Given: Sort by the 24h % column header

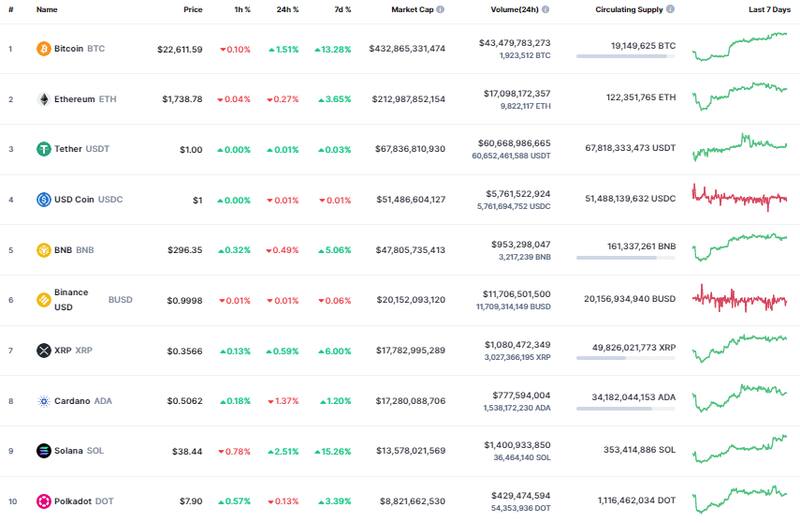Looking at the screenshot, I should pyautogui.click(x=289, y=9).
